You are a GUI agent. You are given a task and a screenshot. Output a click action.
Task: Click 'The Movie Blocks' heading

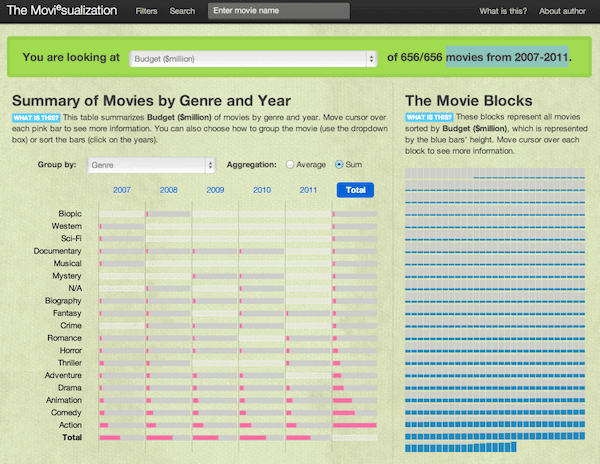[469, 101]
